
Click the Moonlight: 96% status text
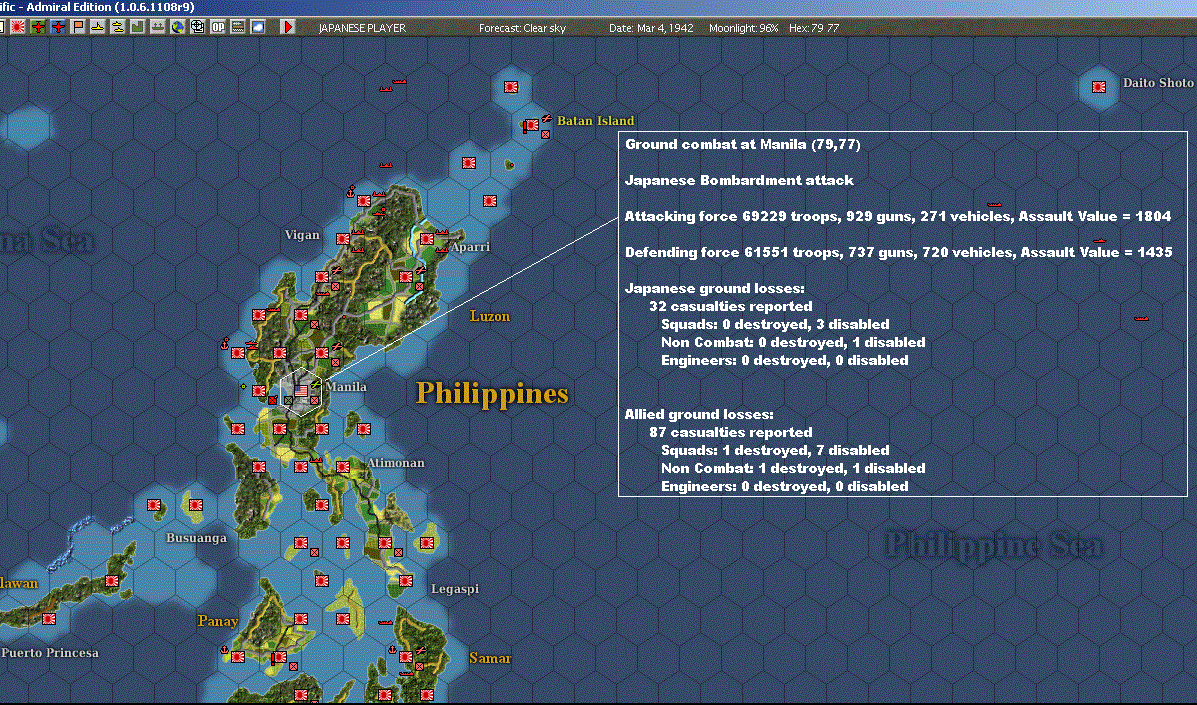point(744,27)
